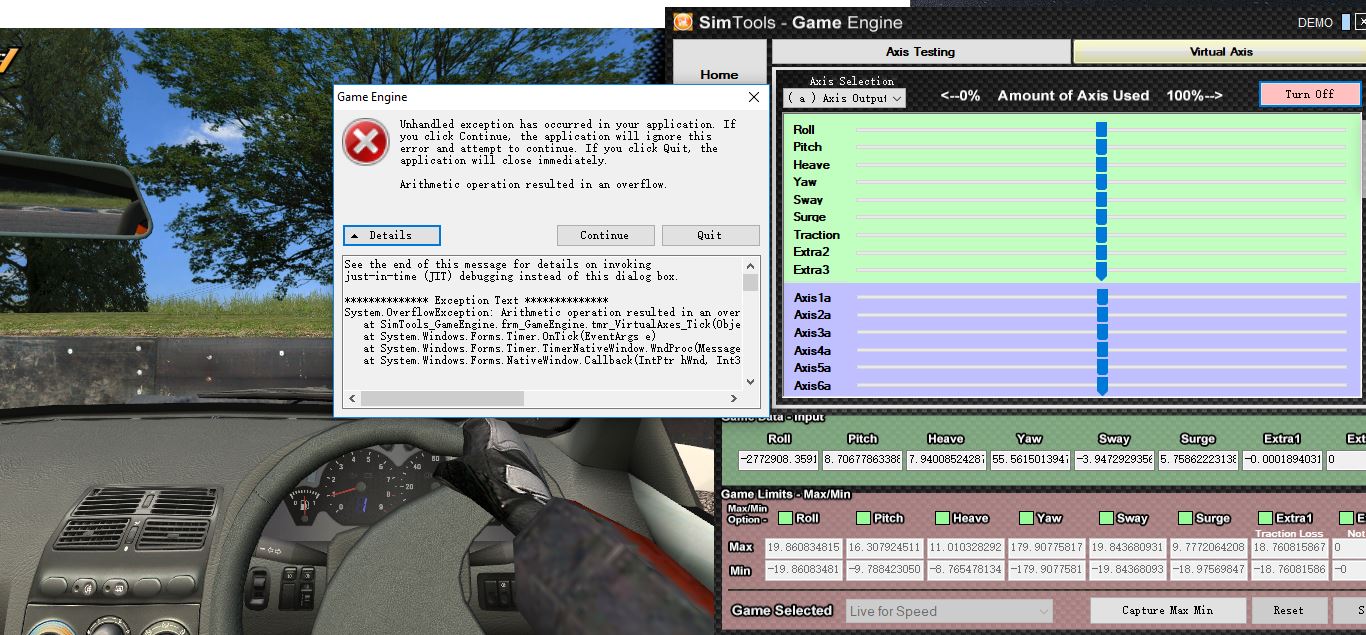Click the Surge Max limit field 9.7772064208
Image resolution: width=1366 pixels, height=635 pixels.
pos(1208,548)
